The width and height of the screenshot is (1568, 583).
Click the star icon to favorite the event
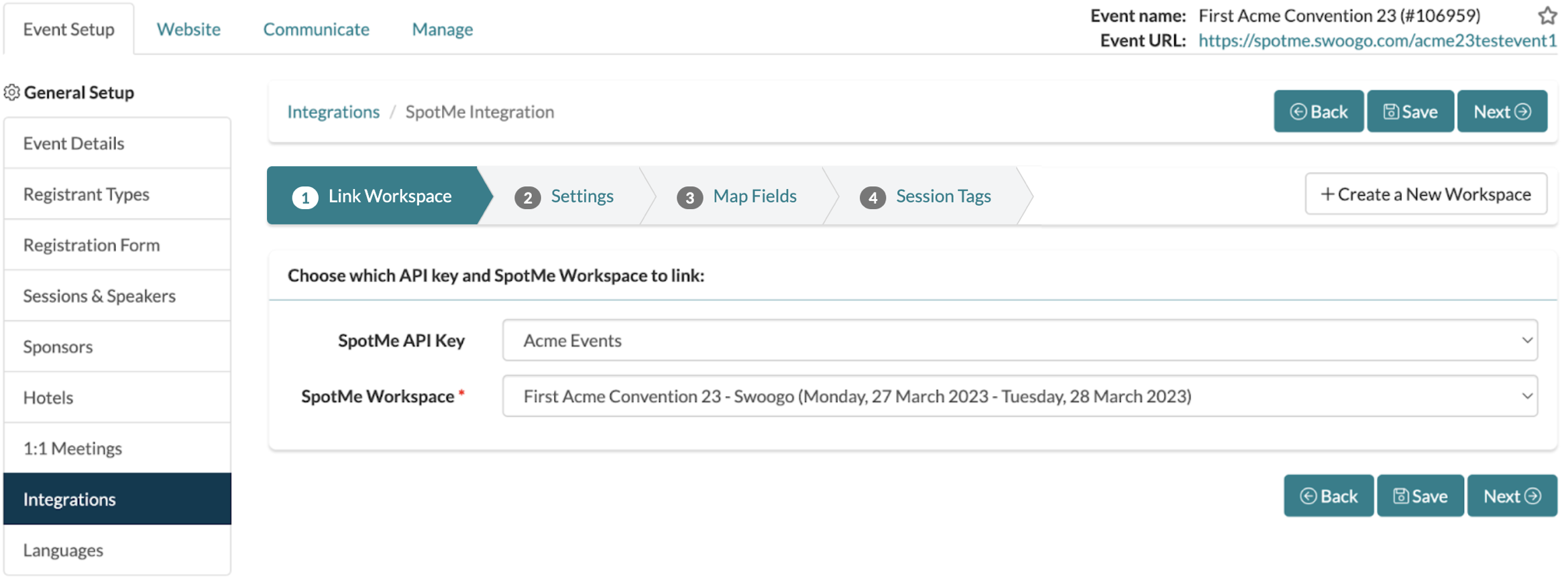(1547, 15)
